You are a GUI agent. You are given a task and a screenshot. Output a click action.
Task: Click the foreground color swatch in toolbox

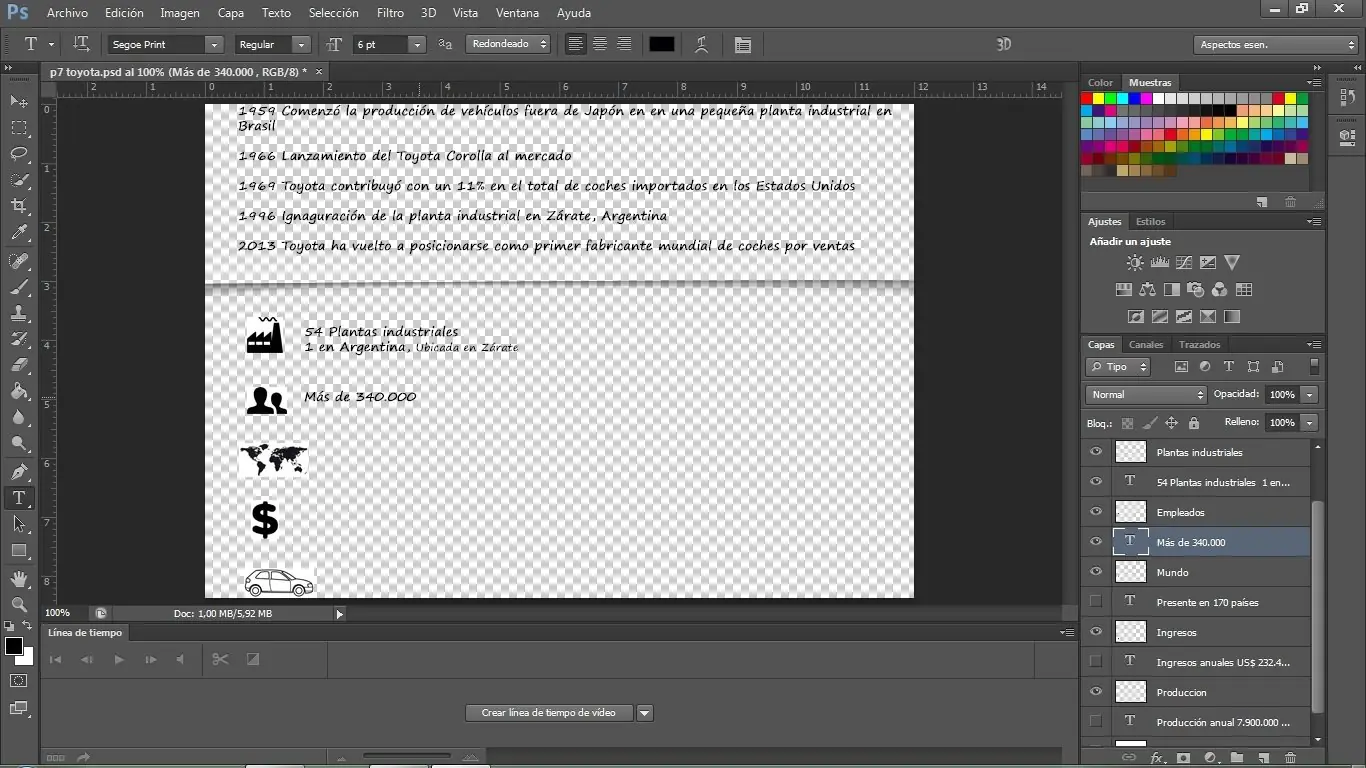pyautogui.click(x=14, y=646)
